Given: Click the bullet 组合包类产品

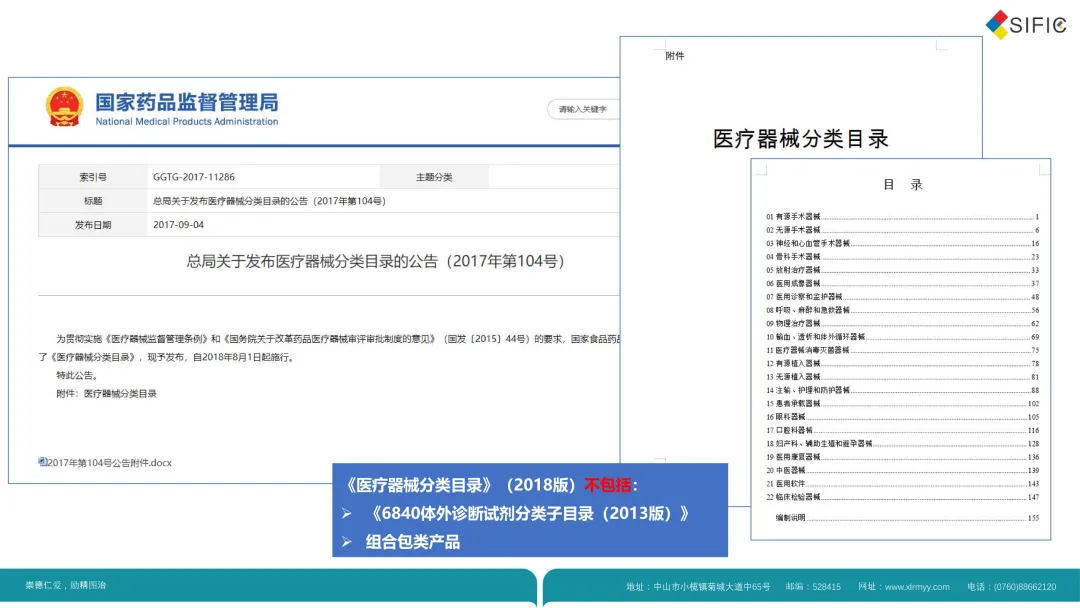Looking at the screenshot, I should 413,542.
